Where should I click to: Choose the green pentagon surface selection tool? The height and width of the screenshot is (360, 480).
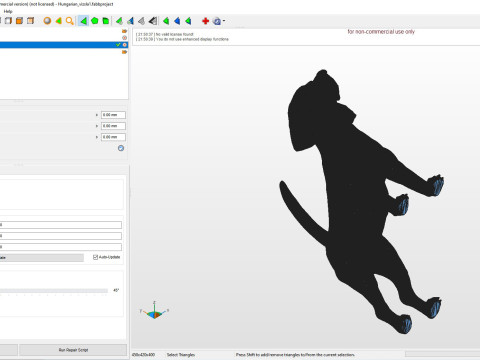click(x=95, y=21)
